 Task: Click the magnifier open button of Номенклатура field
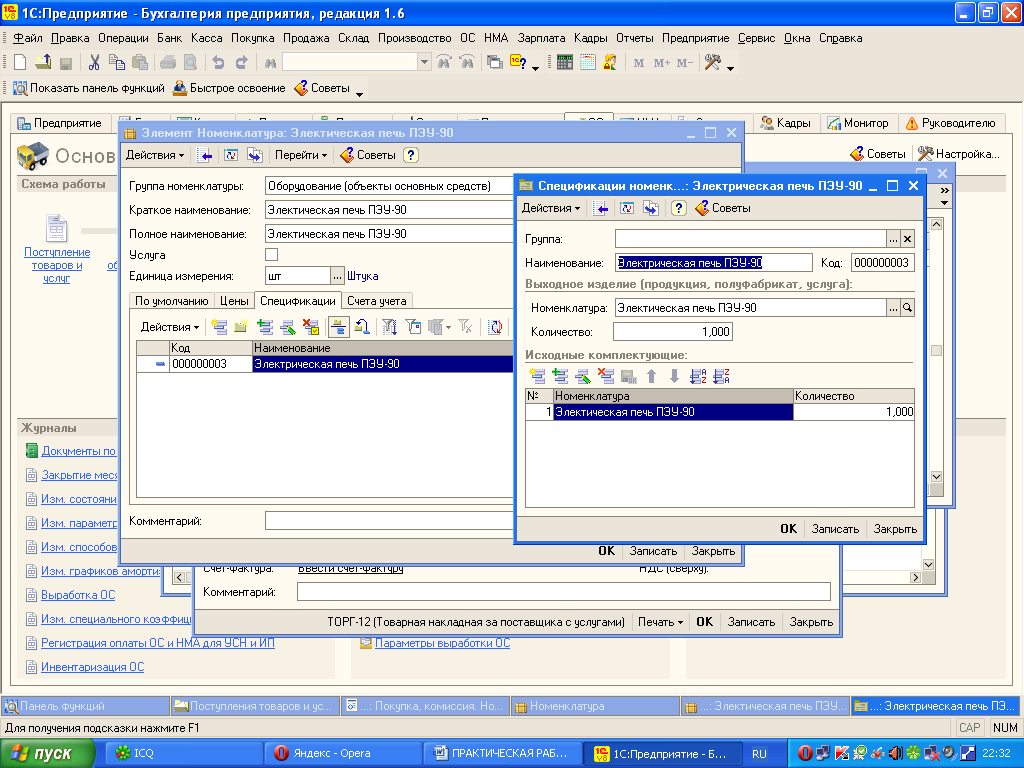907,308
